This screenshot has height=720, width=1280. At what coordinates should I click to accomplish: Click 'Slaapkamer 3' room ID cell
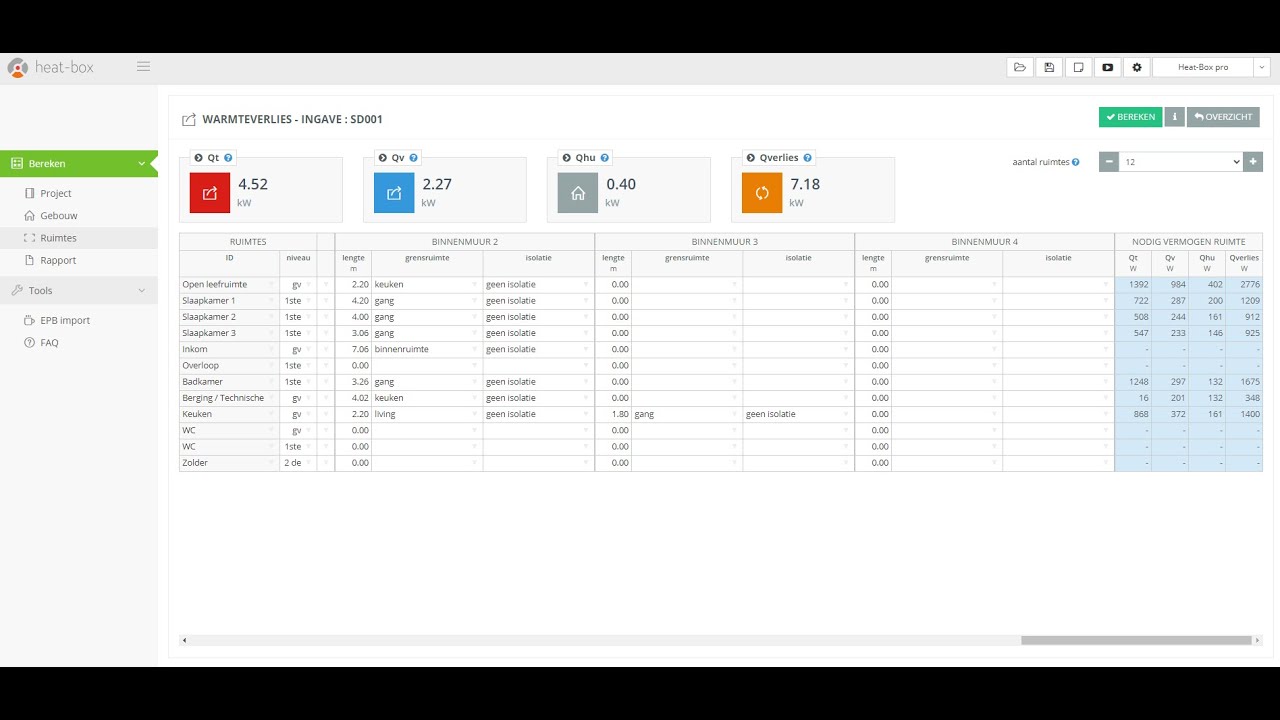point(229,333)
